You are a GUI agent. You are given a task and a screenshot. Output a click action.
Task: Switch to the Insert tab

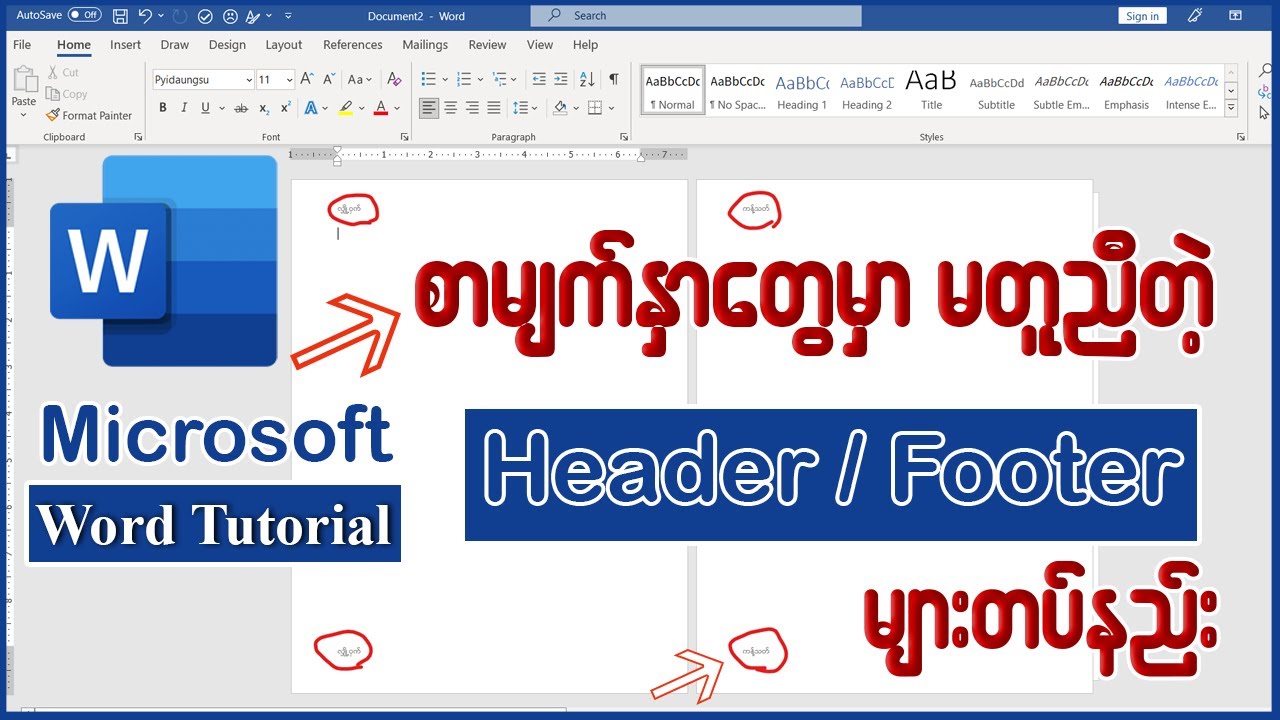click(125, 45)
